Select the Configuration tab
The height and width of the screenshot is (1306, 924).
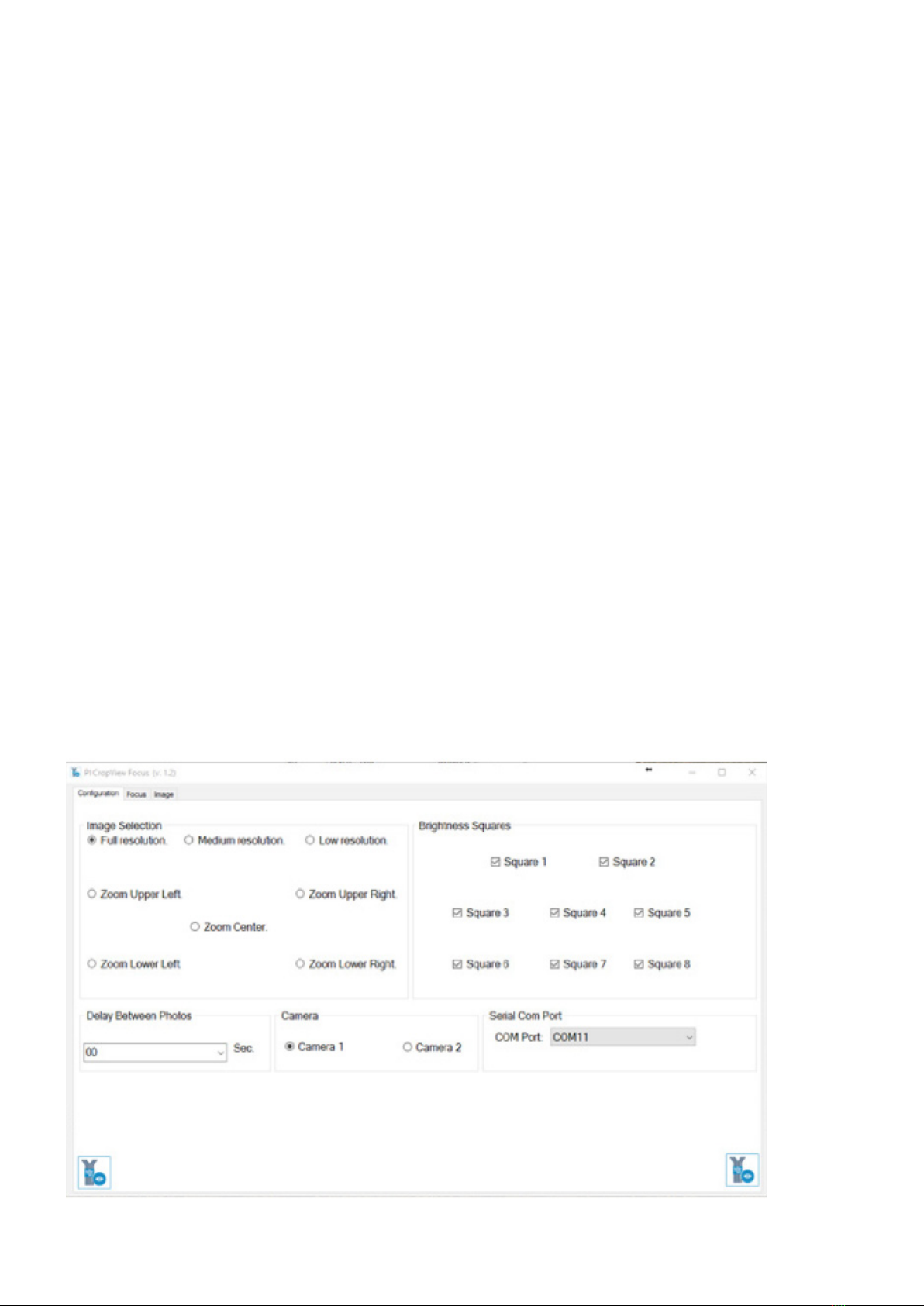[98, 794]
